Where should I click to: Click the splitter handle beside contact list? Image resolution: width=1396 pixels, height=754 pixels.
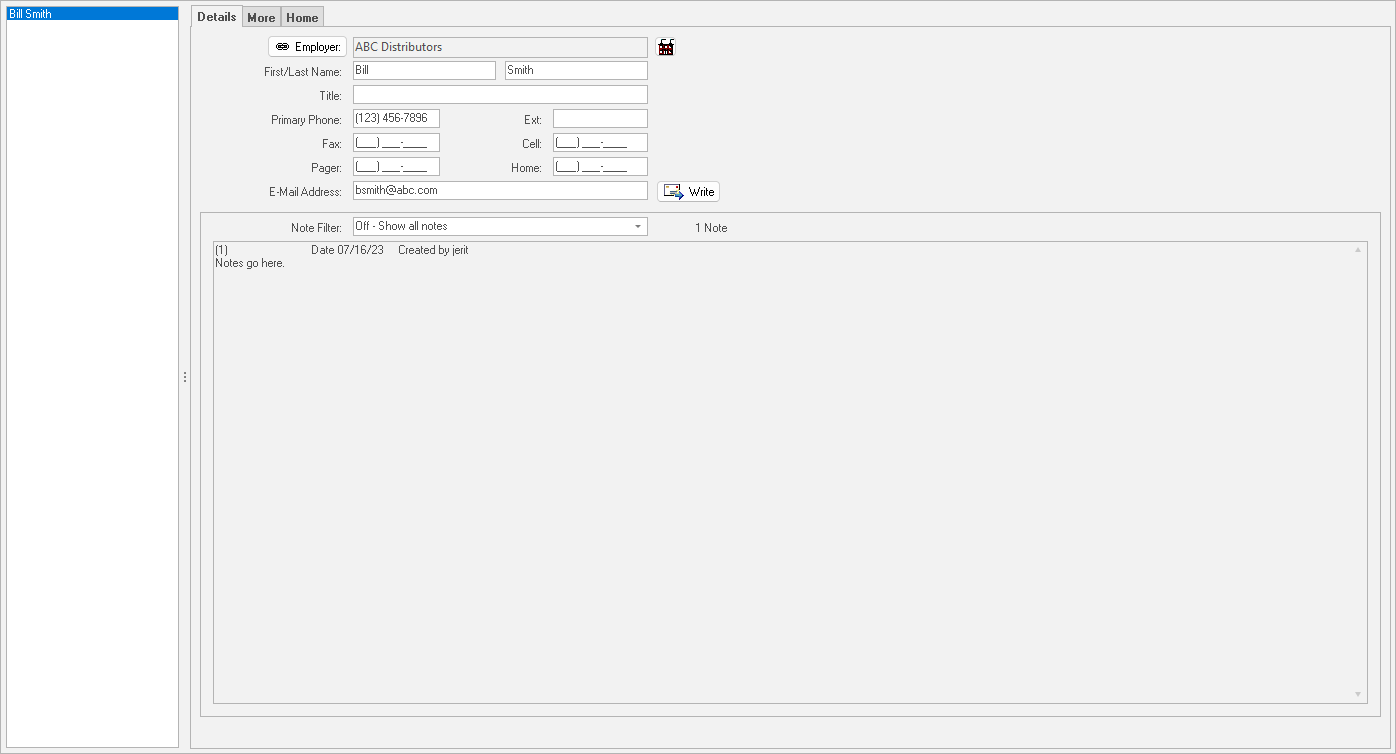click(185, 377)
